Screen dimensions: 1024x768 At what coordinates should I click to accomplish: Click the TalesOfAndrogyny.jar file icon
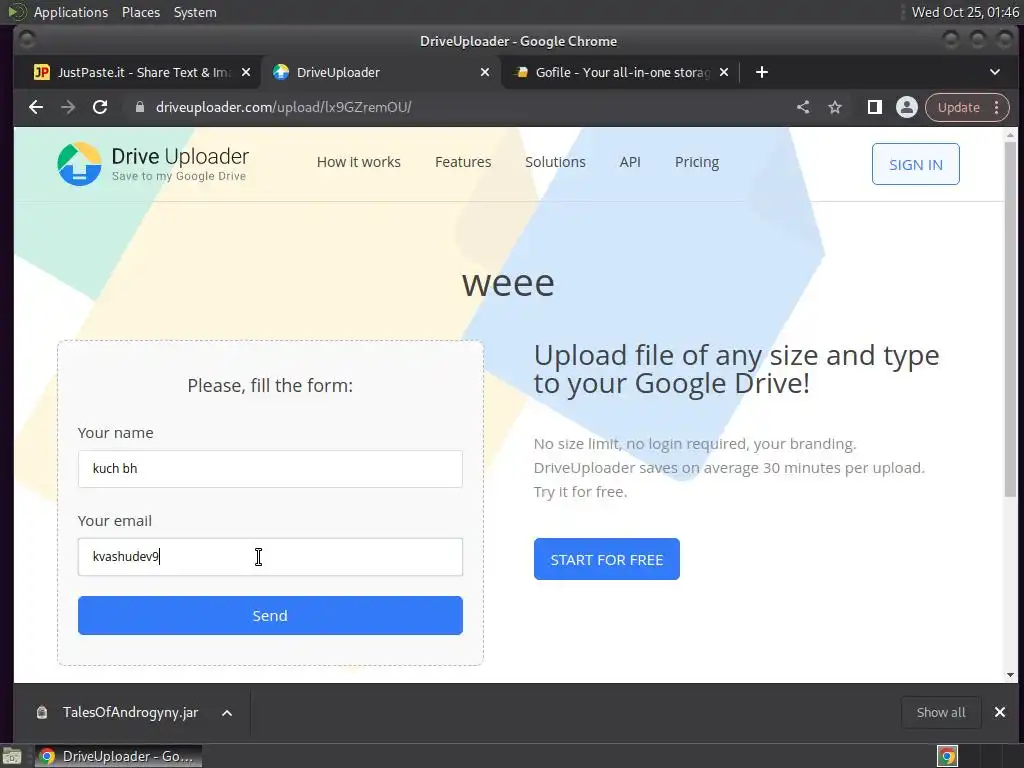(42, 712)
